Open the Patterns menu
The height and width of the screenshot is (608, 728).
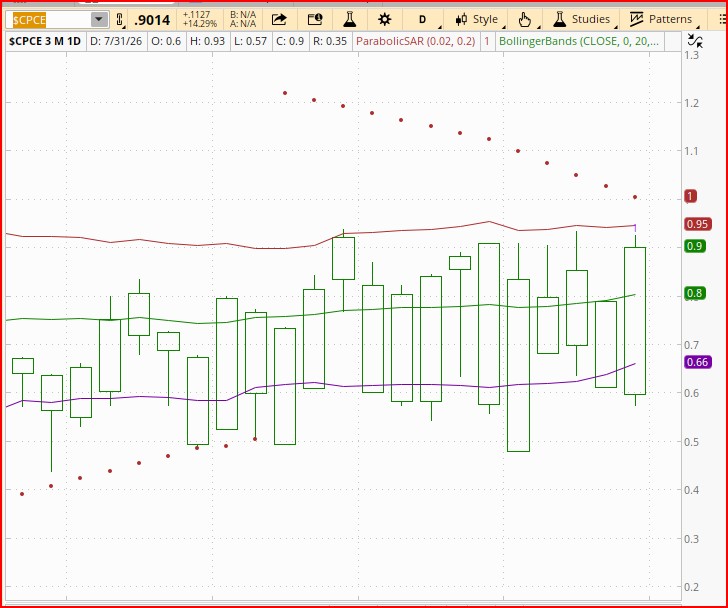[x=661, y=19]
